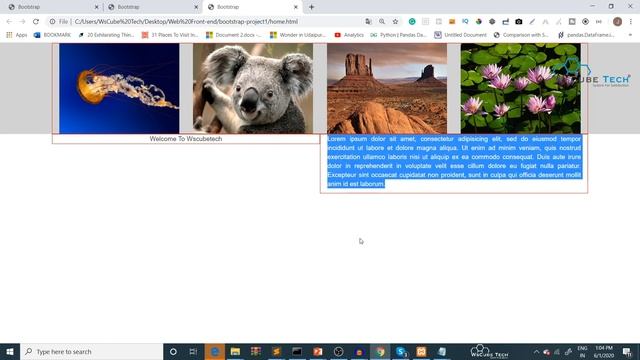The width and height of the screenshot is (640, 360).
Task: Close the active third Bootstrap tab
Action: 296,7
